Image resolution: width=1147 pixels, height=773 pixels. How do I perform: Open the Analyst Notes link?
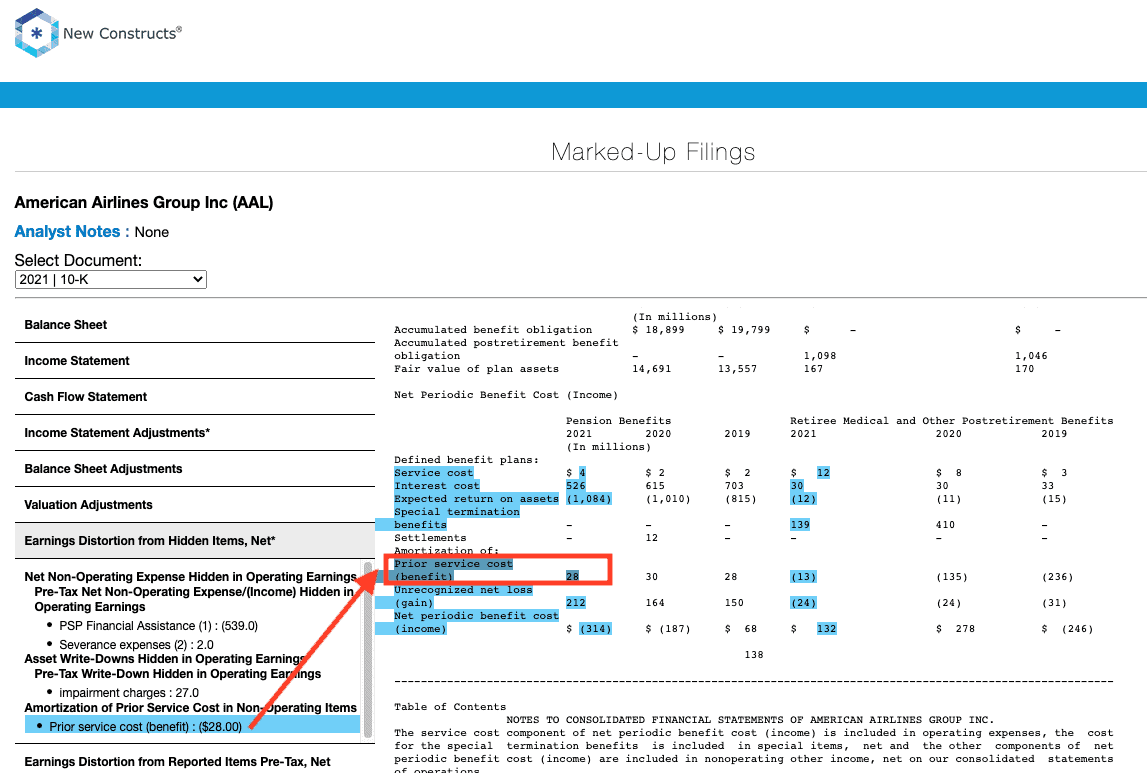tap(72, 232)
